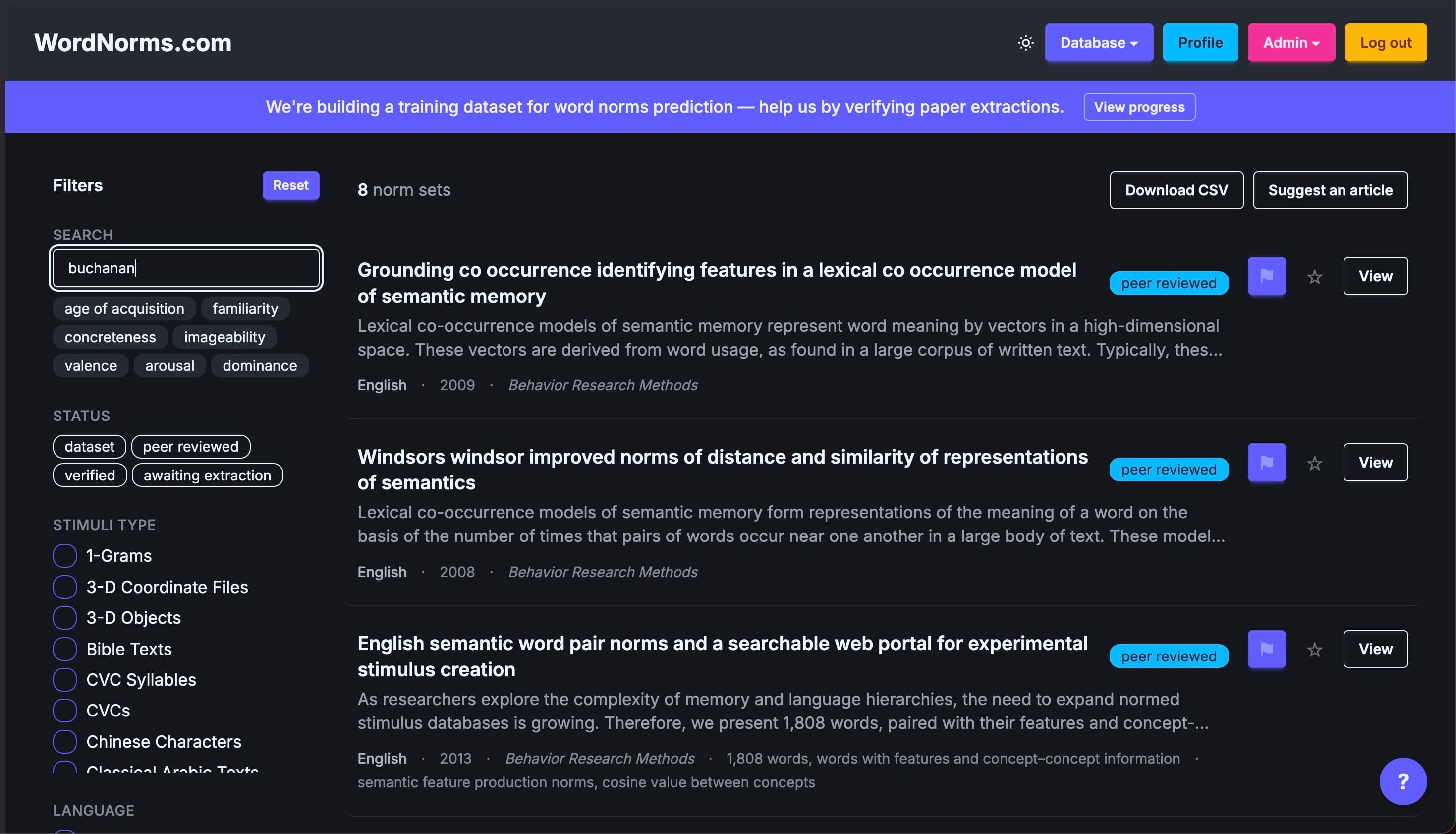The image size is (1456, 834).
Task: Toggle the dataset status filter
Action: point(89,447)
